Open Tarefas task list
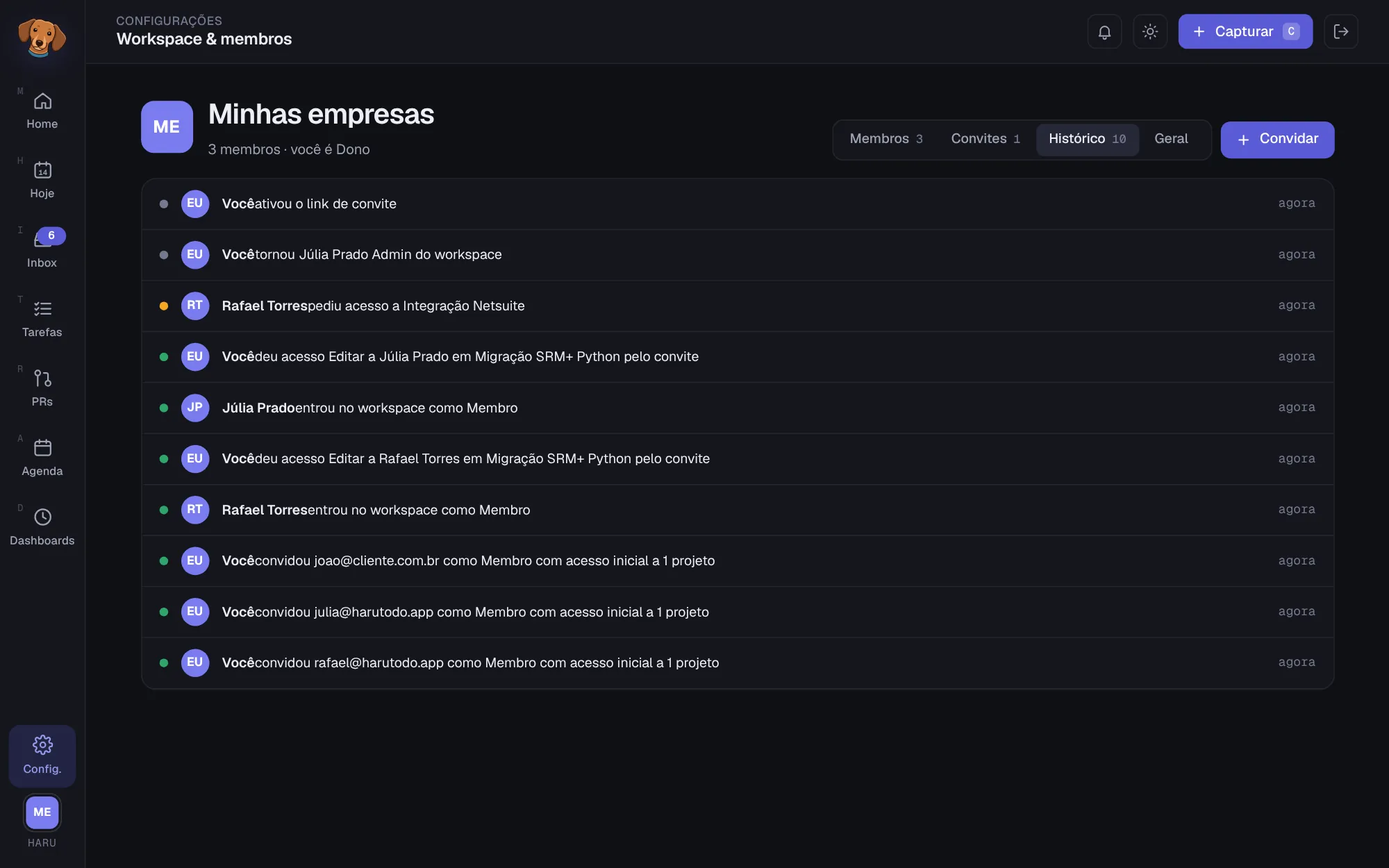1389x868 pixels. click(x=42, y=319)
